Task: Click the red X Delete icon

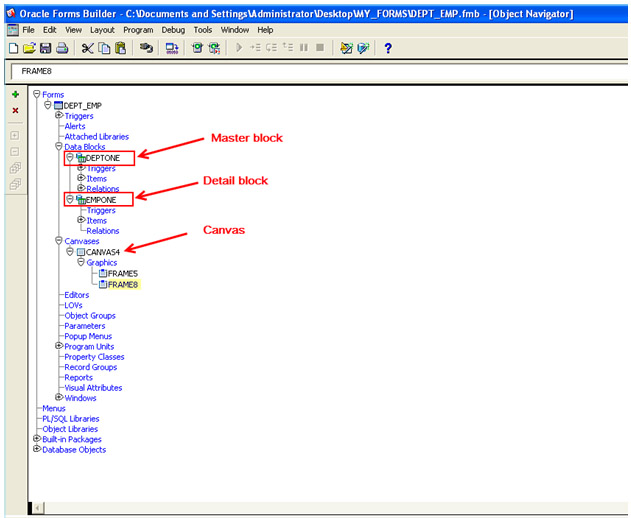Action: pyautogui.click(x=15, y=110)
